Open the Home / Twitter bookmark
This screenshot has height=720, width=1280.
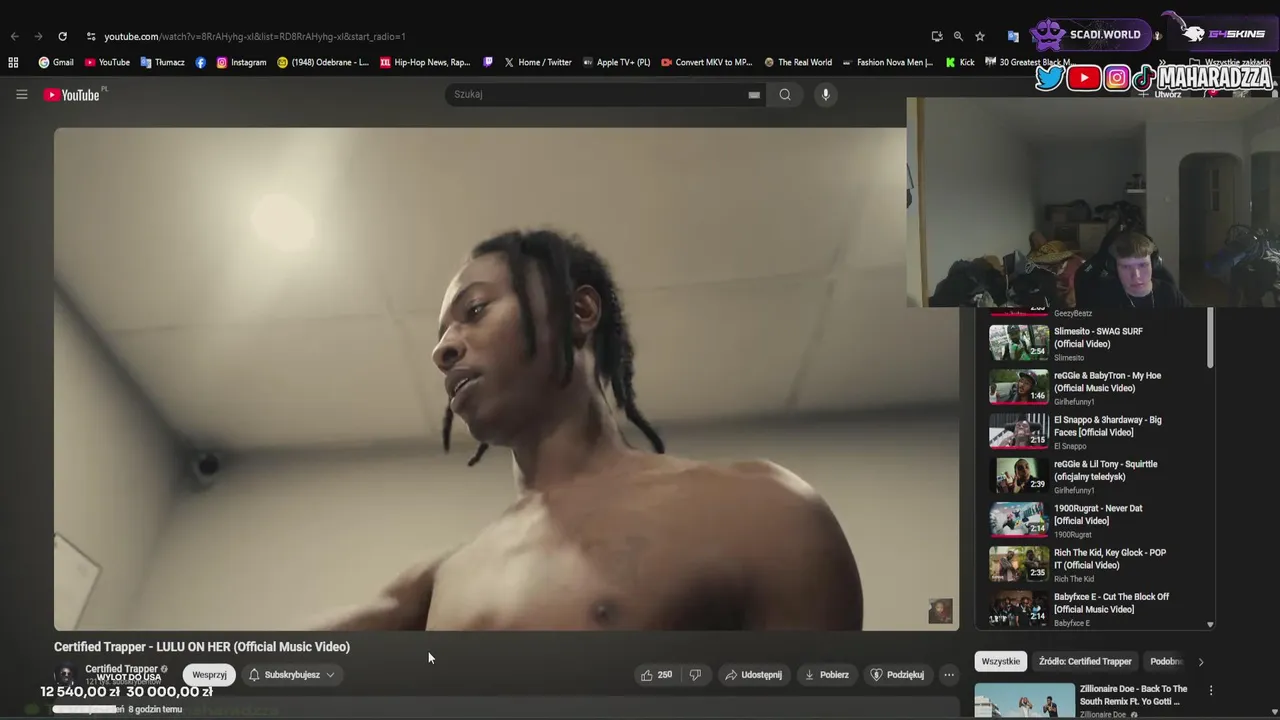point(538,62)
